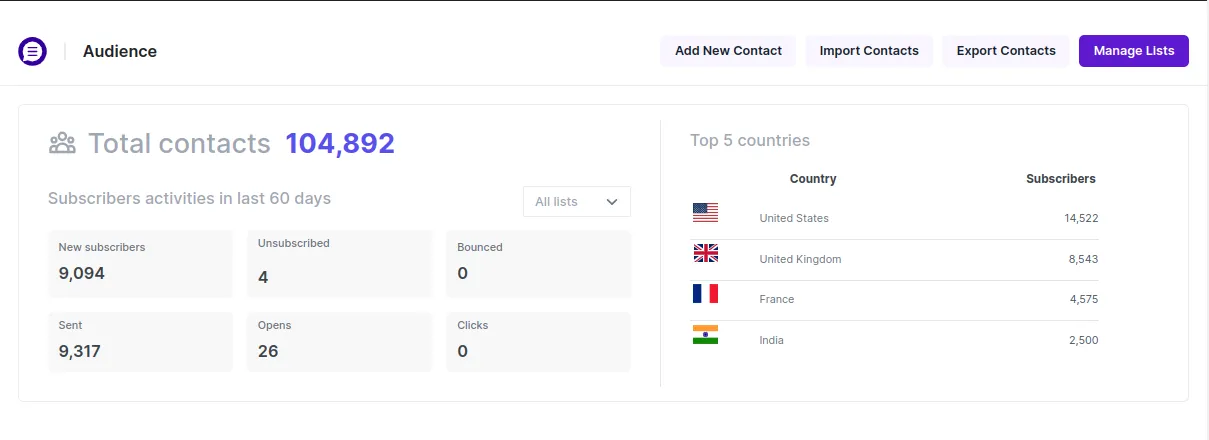Click the Subscribers column header
This screenshot has height=440, width=1209.
click(x=1060, y=179)
